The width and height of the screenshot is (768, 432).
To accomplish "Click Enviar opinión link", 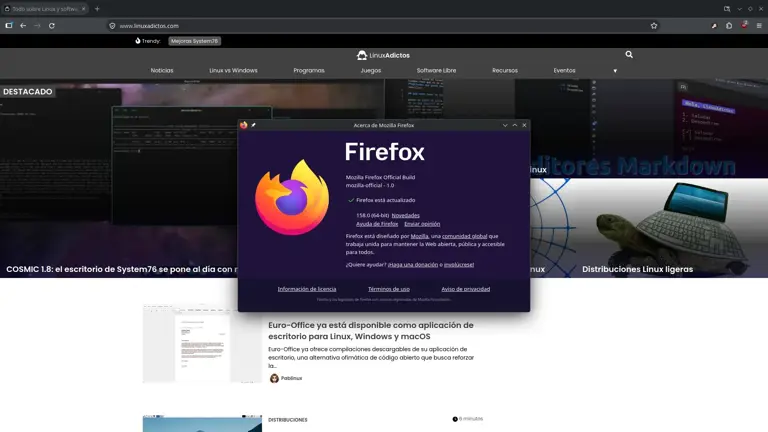I will (422, 224).
